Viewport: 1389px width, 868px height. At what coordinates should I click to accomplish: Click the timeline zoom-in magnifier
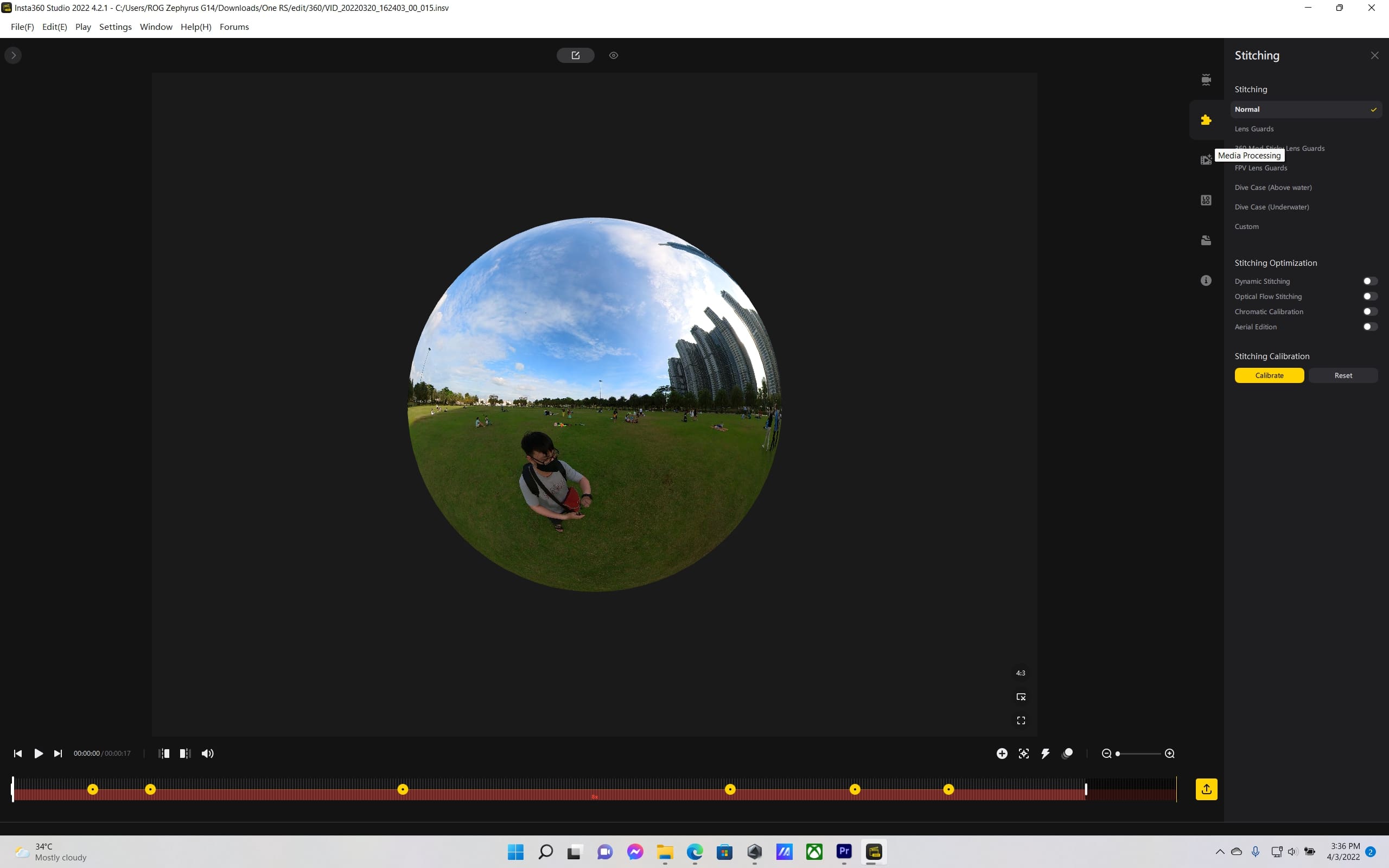click(1169, 754)
